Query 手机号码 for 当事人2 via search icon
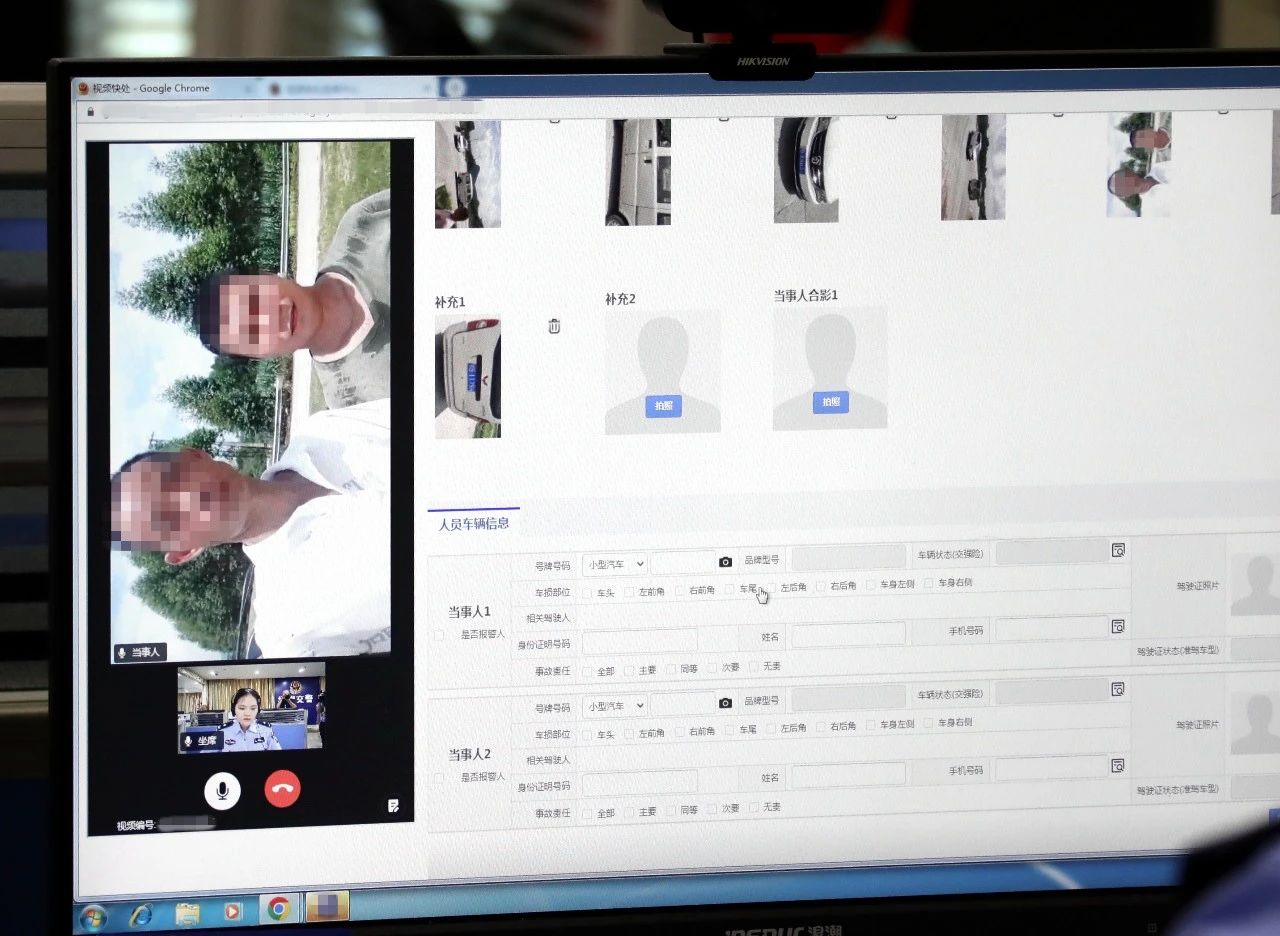The width and height of the screenshot is (1280, 936). pos(1117,766)
